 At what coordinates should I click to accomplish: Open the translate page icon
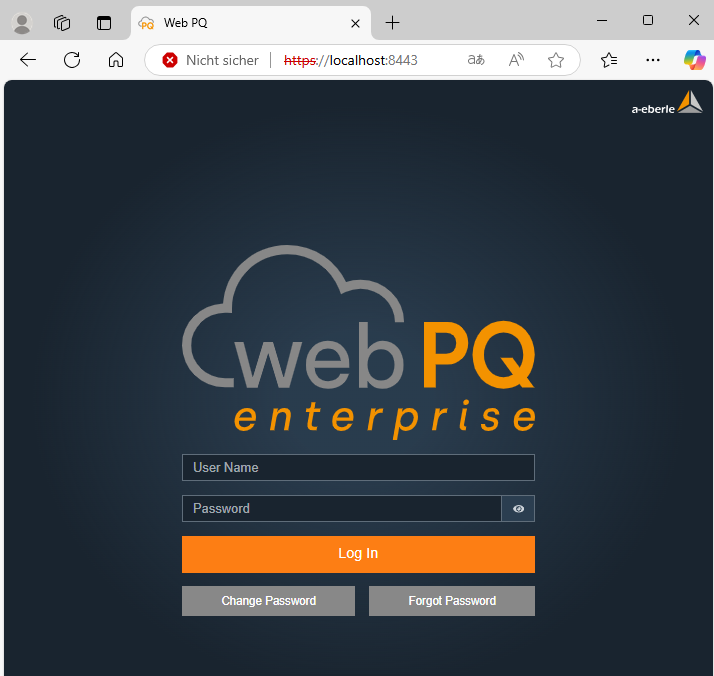[476, 60]
